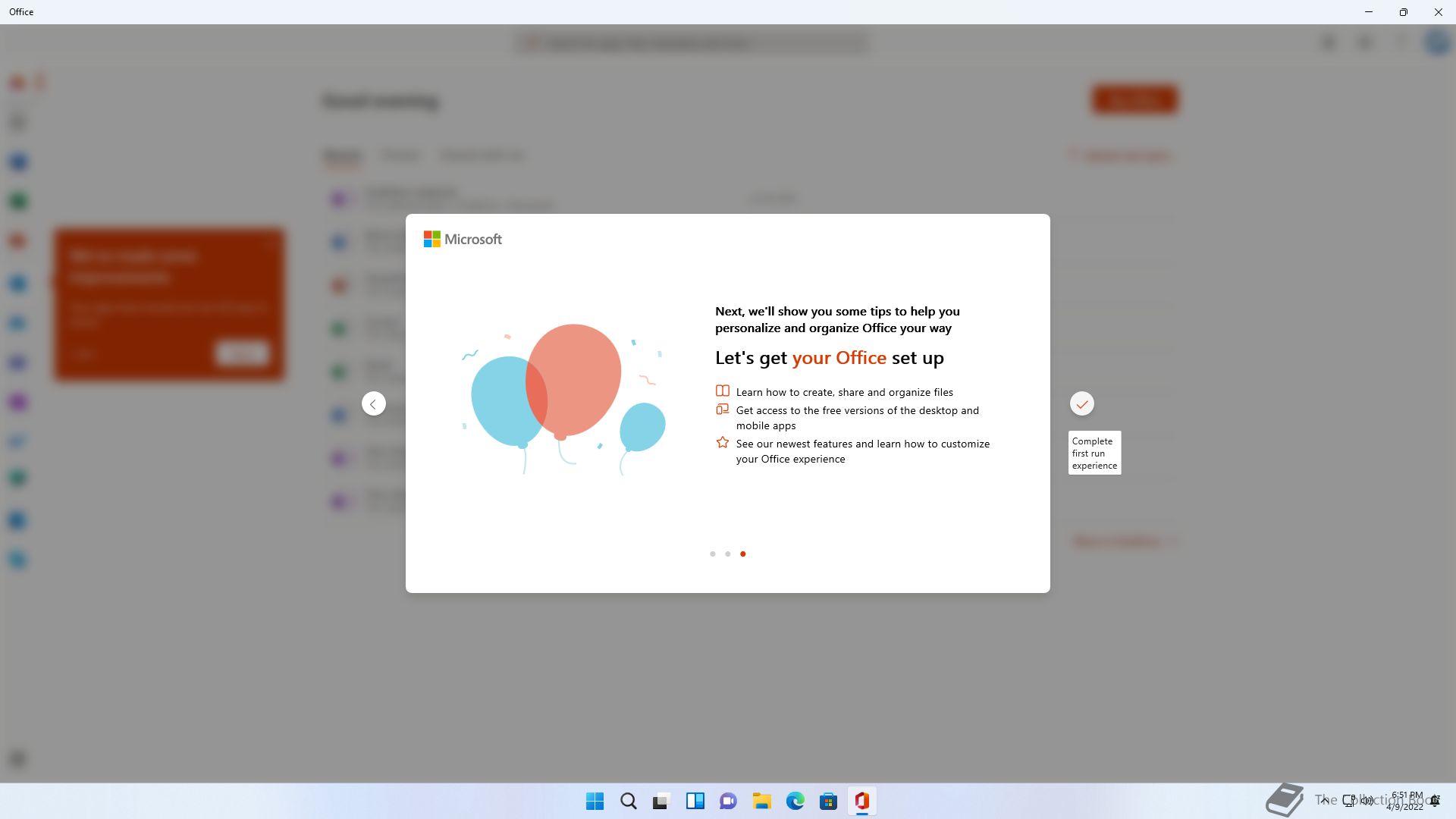
Task: Click the star icon beside See our newest features
Action: [x=723, y=443]
